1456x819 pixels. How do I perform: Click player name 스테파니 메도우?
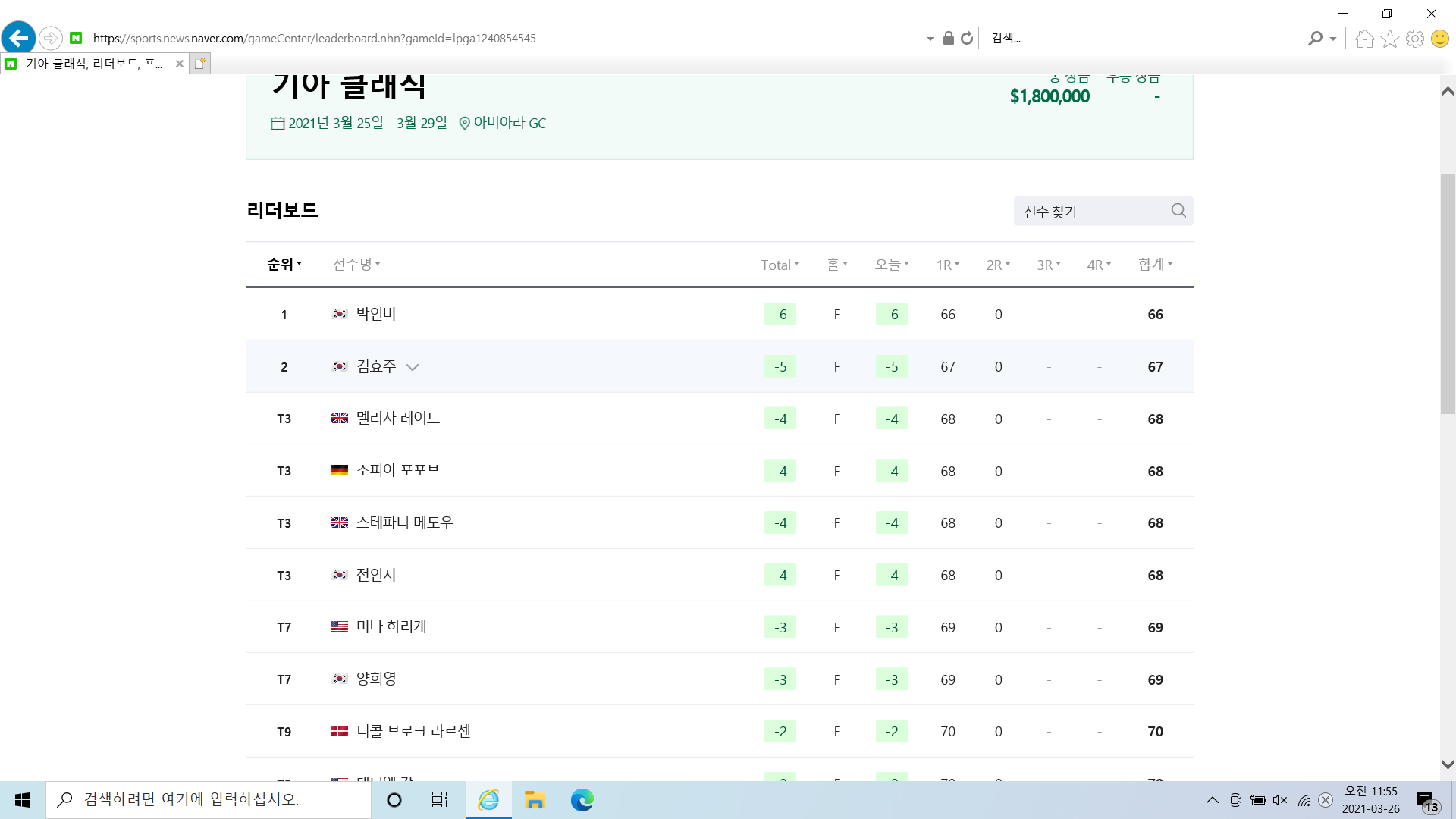click(405, 522)
